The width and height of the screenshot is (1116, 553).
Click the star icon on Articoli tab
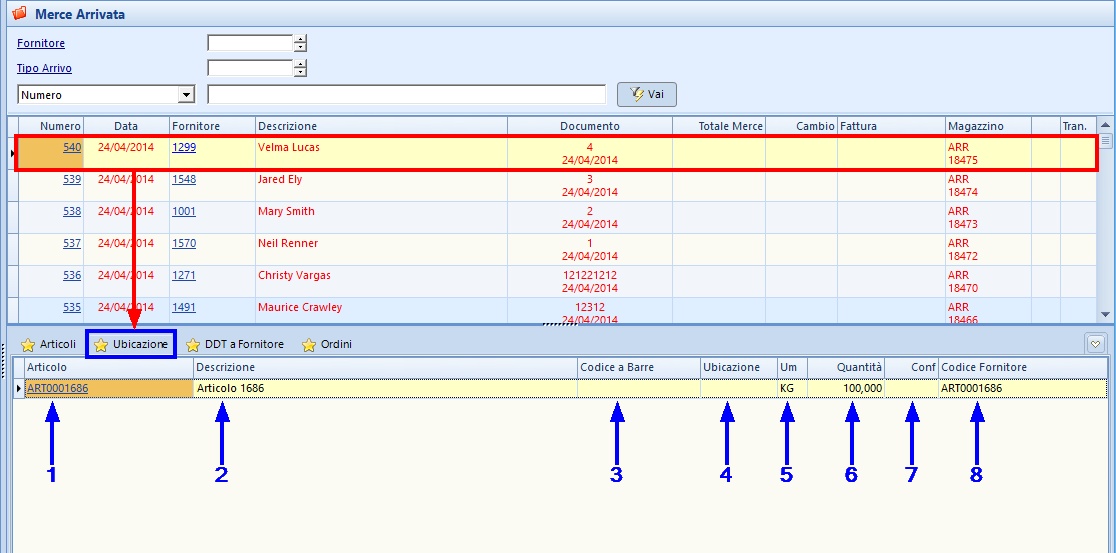click(28, 345)
